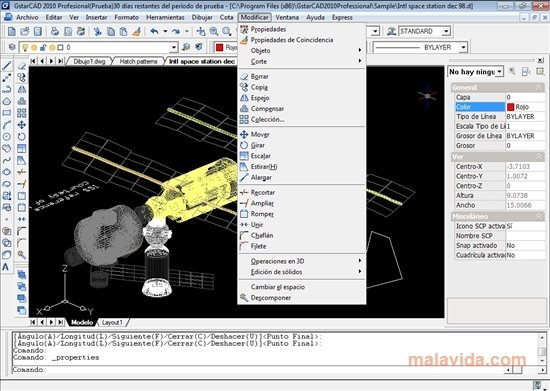Open the Undo history dropdown arrow
Viewport: 550px width, 391px height.
(165, 32)
